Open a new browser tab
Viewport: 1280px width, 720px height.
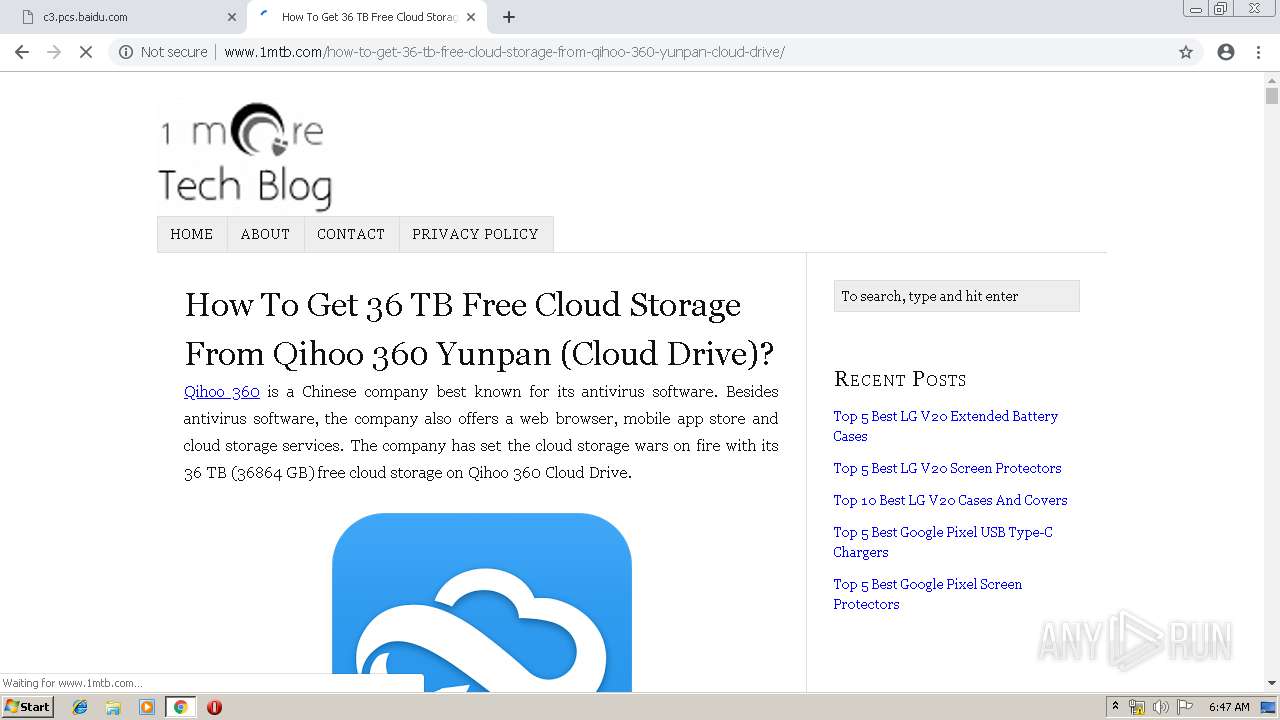coord(509,17)
